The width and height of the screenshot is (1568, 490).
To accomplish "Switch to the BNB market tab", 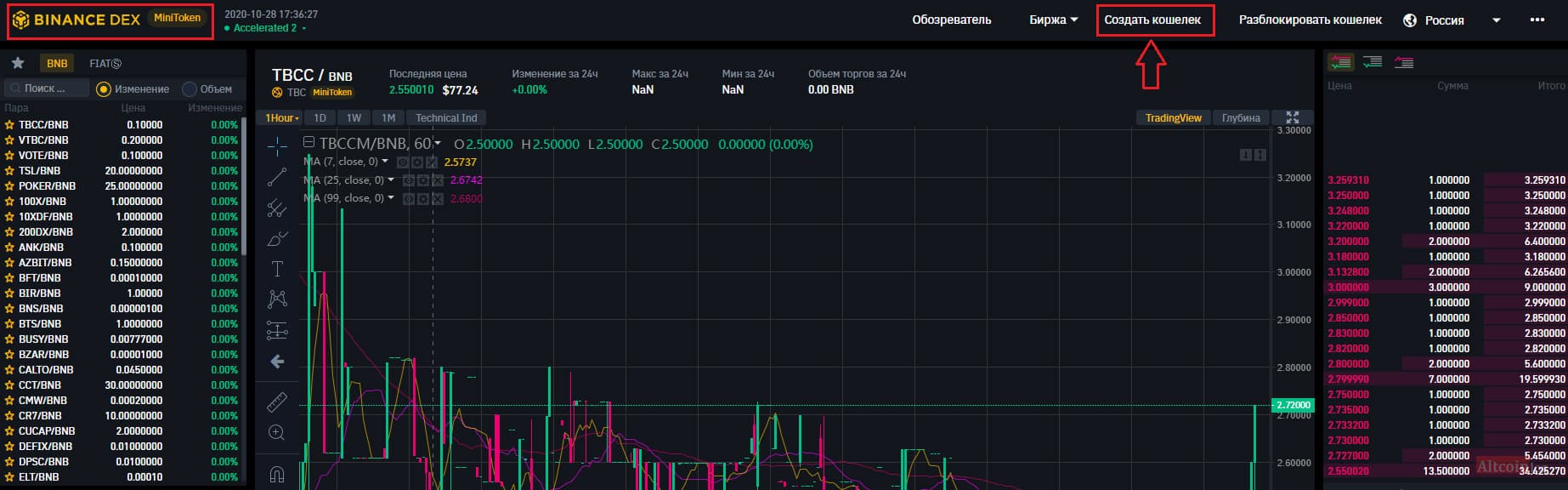I will 57,63.
